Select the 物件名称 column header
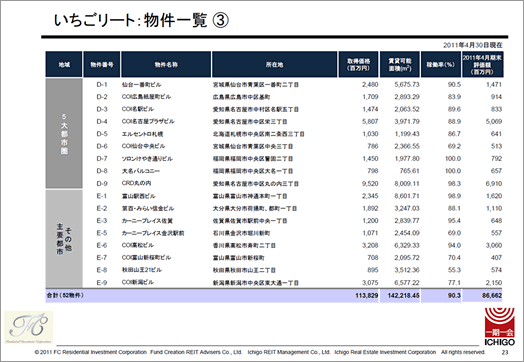The image size is (524, 362). click(x=166, y=65)
